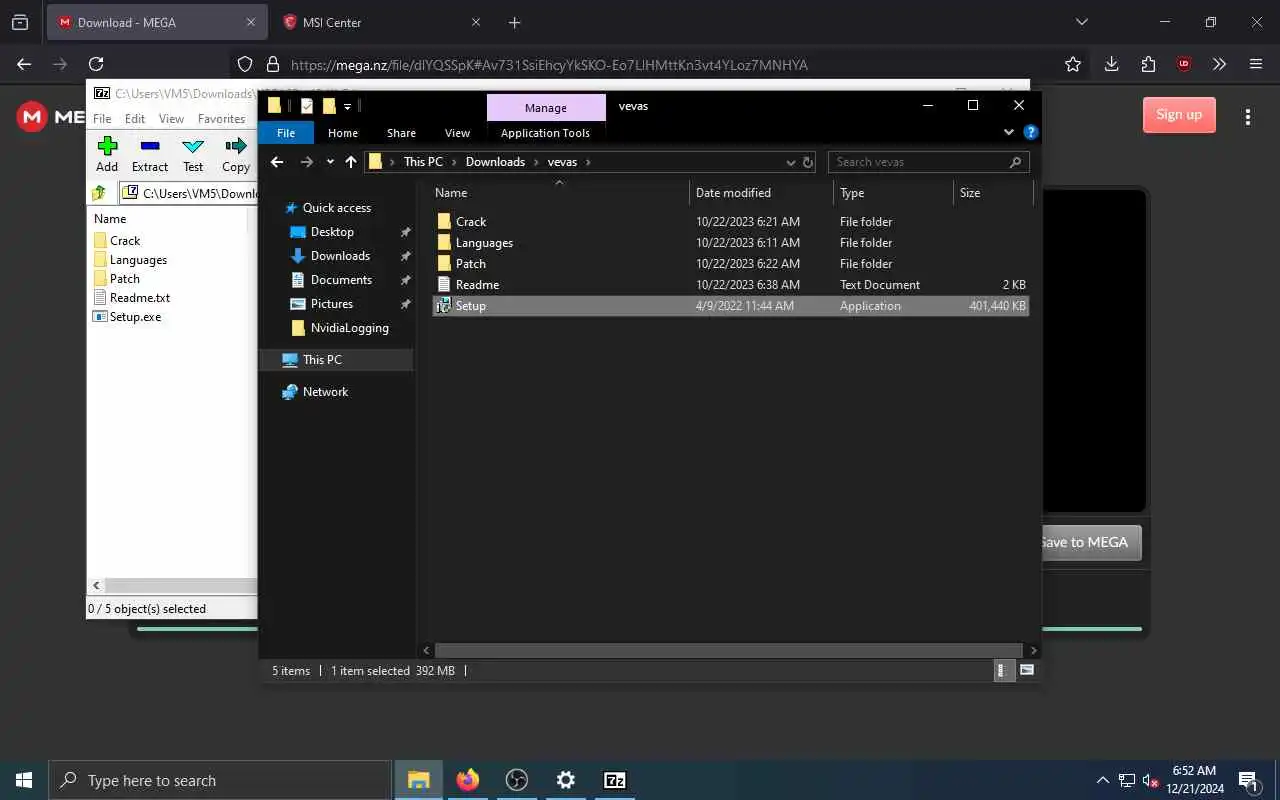Click the MEGA logo
The image size is (1280, 800).
click(x=32, y=117)
